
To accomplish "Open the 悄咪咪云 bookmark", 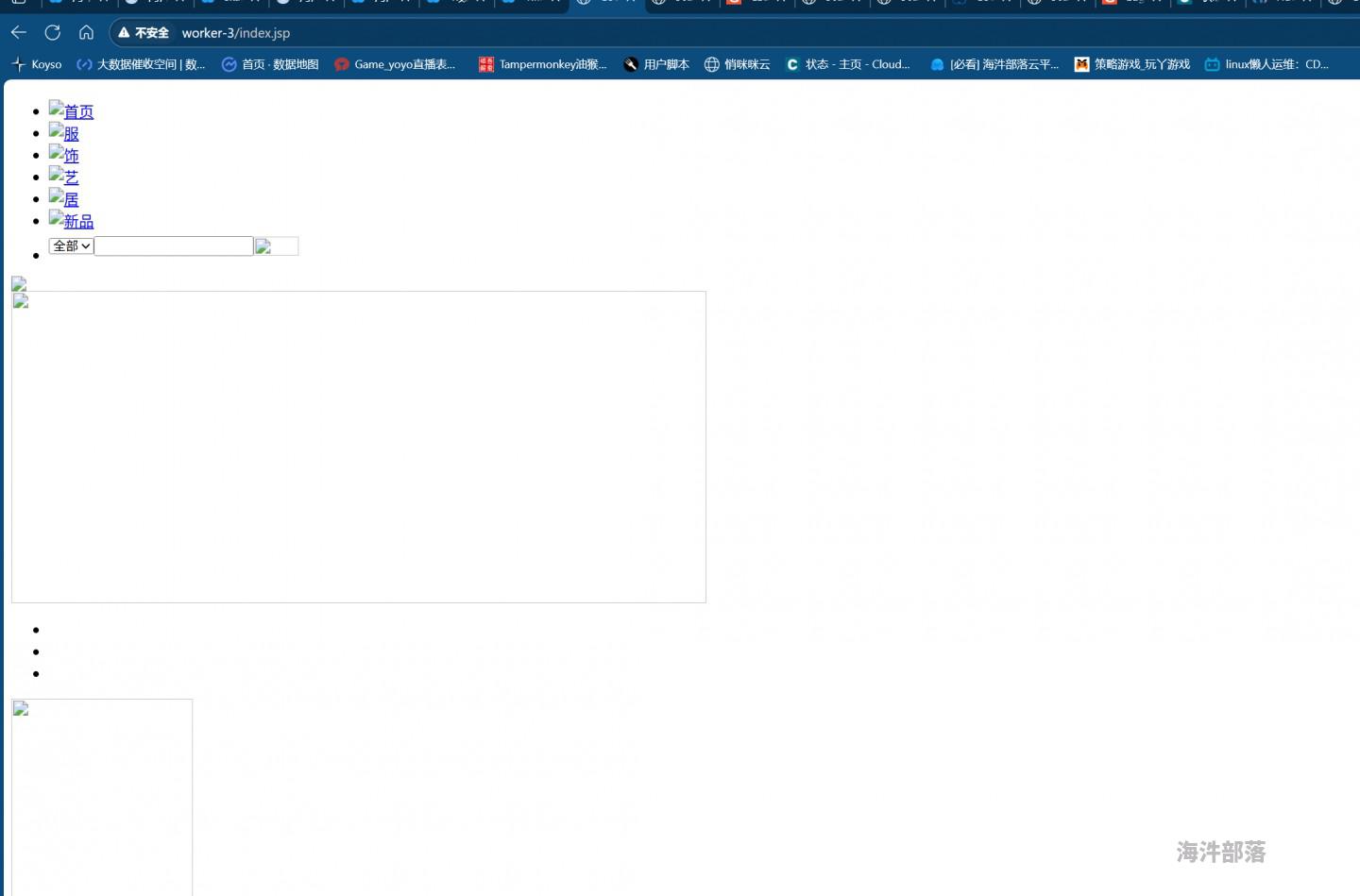I will 738,64.
